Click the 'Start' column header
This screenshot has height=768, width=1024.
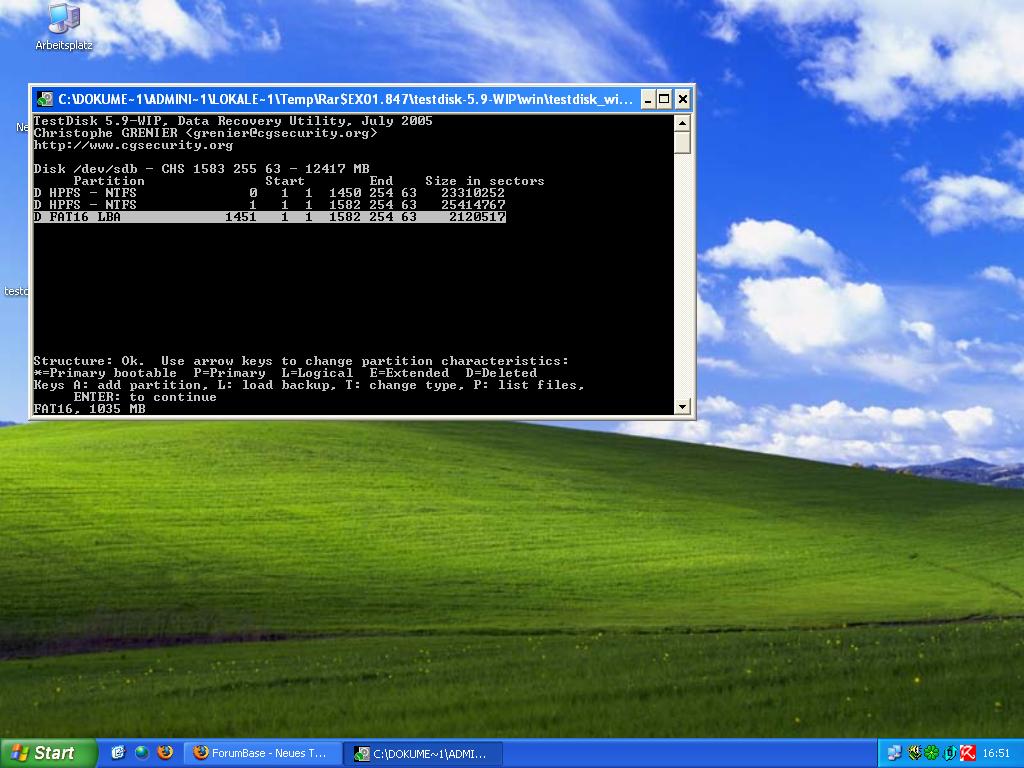[285, 181]
